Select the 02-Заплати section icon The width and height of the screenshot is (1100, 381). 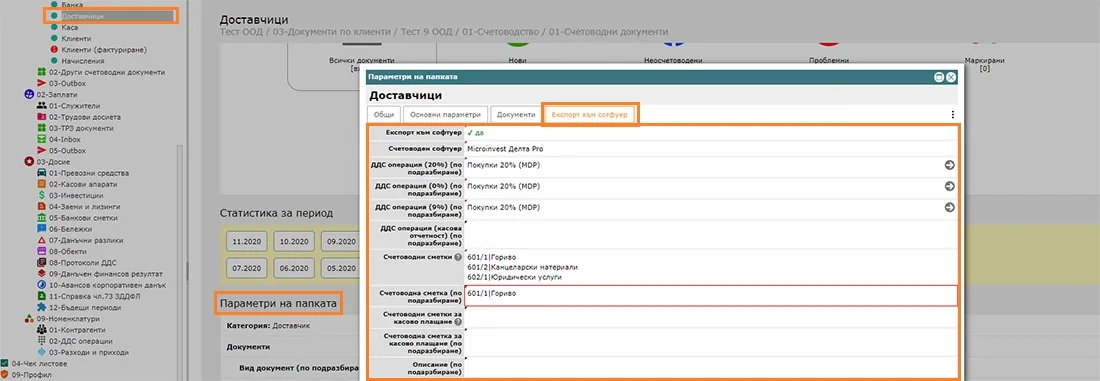coord(29,94)
